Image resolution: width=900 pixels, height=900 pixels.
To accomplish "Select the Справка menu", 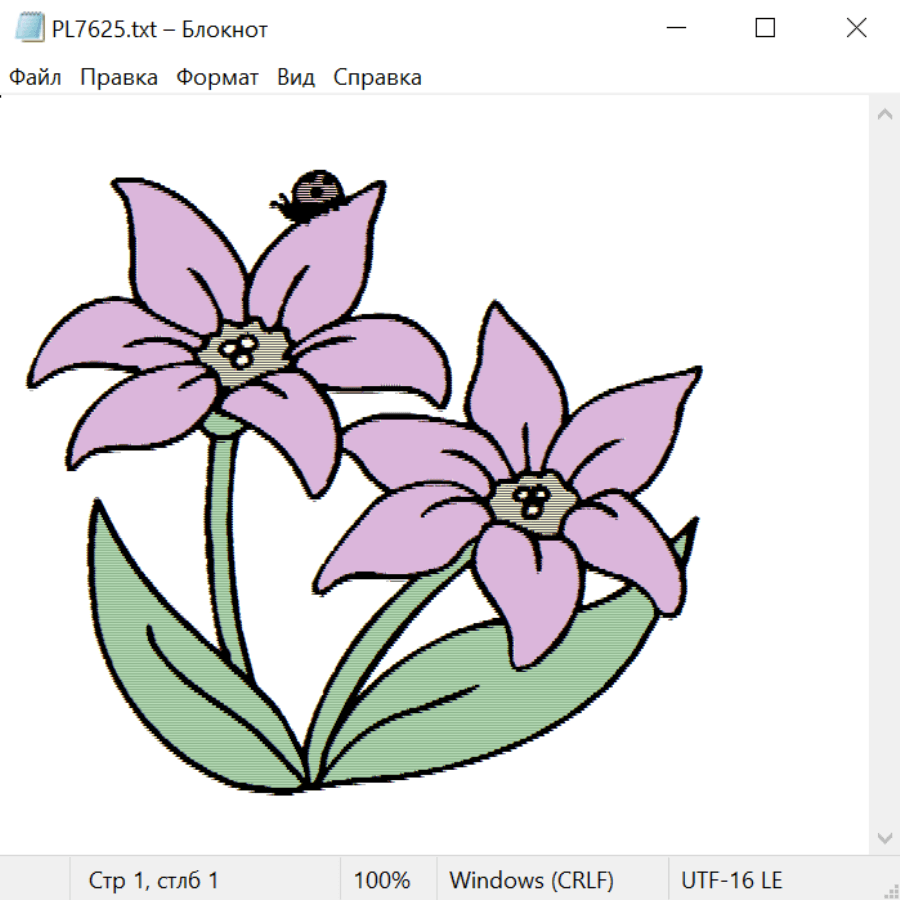I will (x=377, y=78).
